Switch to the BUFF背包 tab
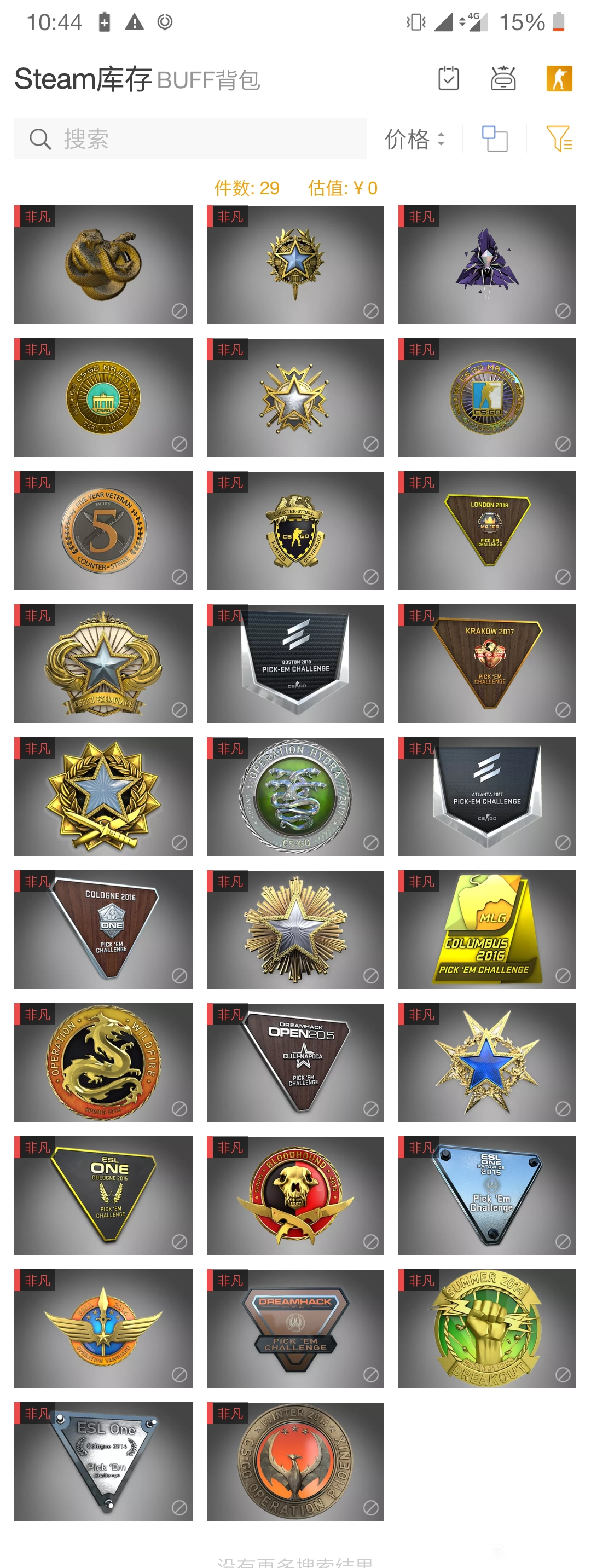 tap(208, 80)
